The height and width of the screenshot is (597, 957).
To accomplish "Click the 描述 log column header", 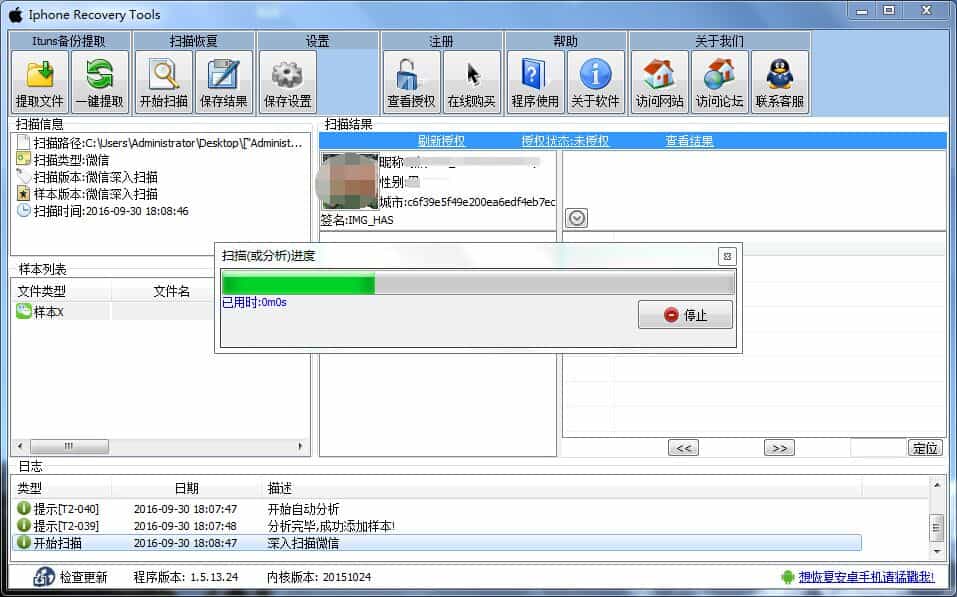I will 562,488.
